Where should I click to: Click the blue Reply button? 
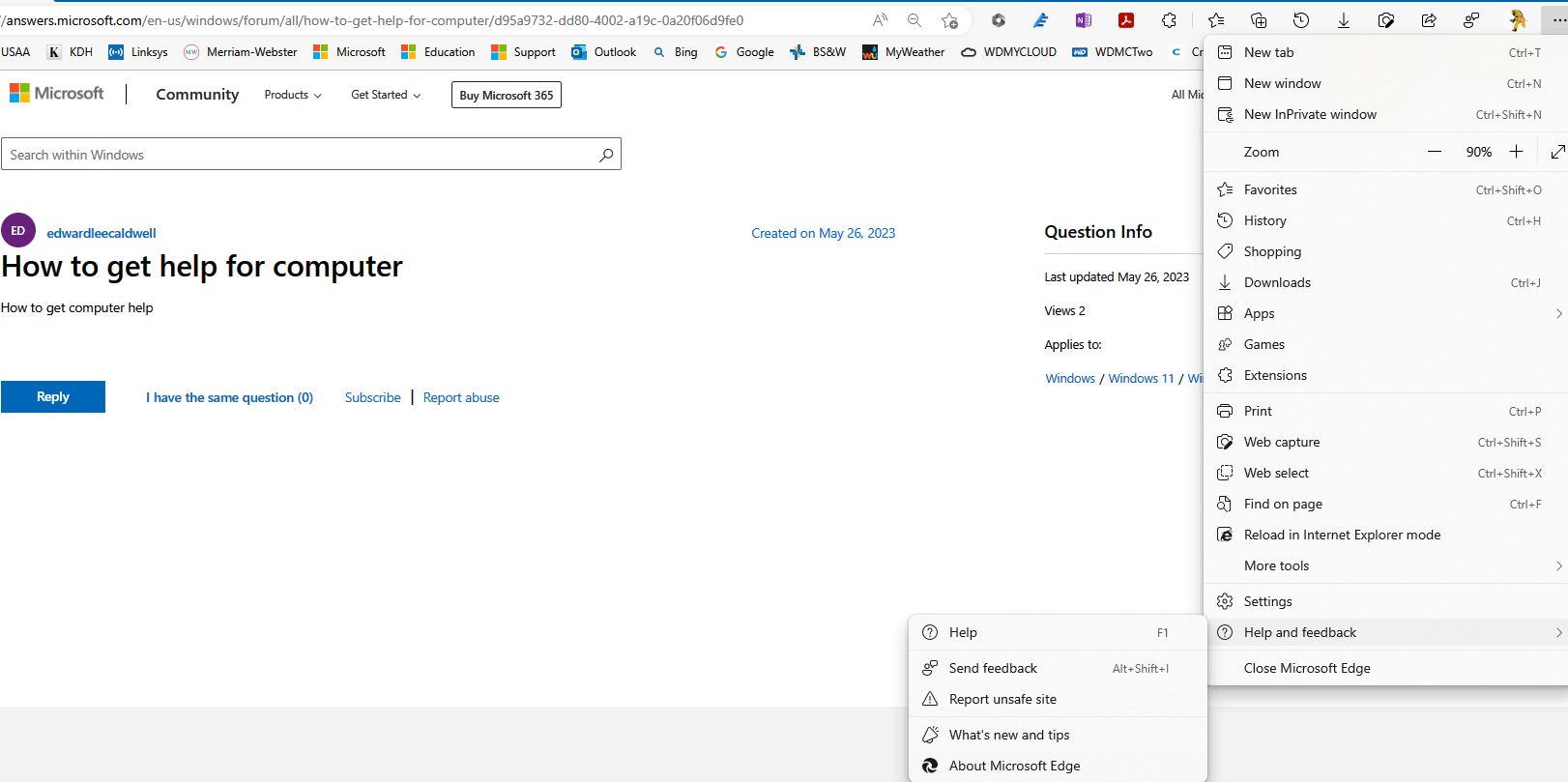coord(53,396)
